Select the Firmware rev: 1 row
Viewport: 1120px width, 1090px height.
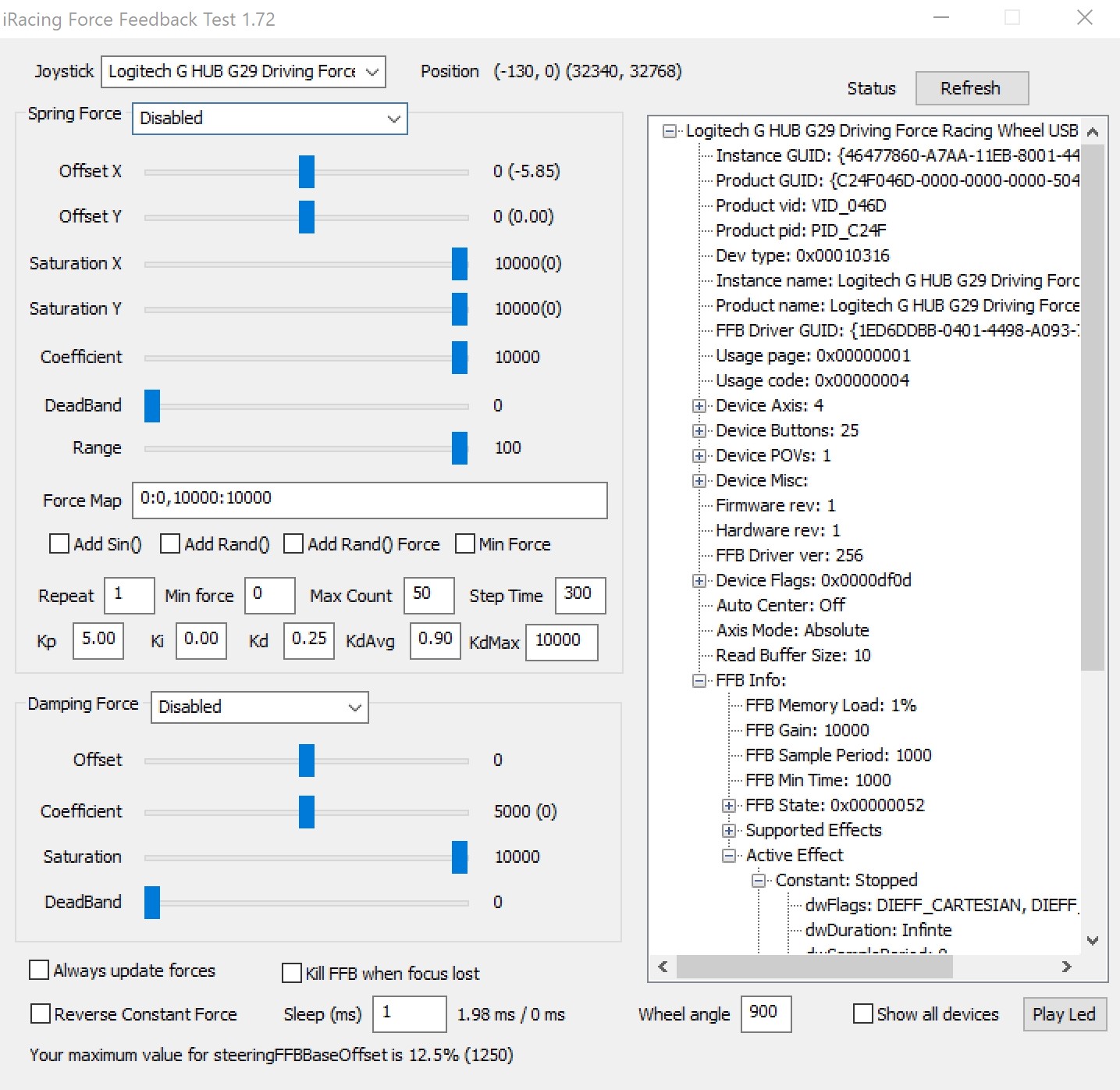pyautogui.click(x=775, y=506)
